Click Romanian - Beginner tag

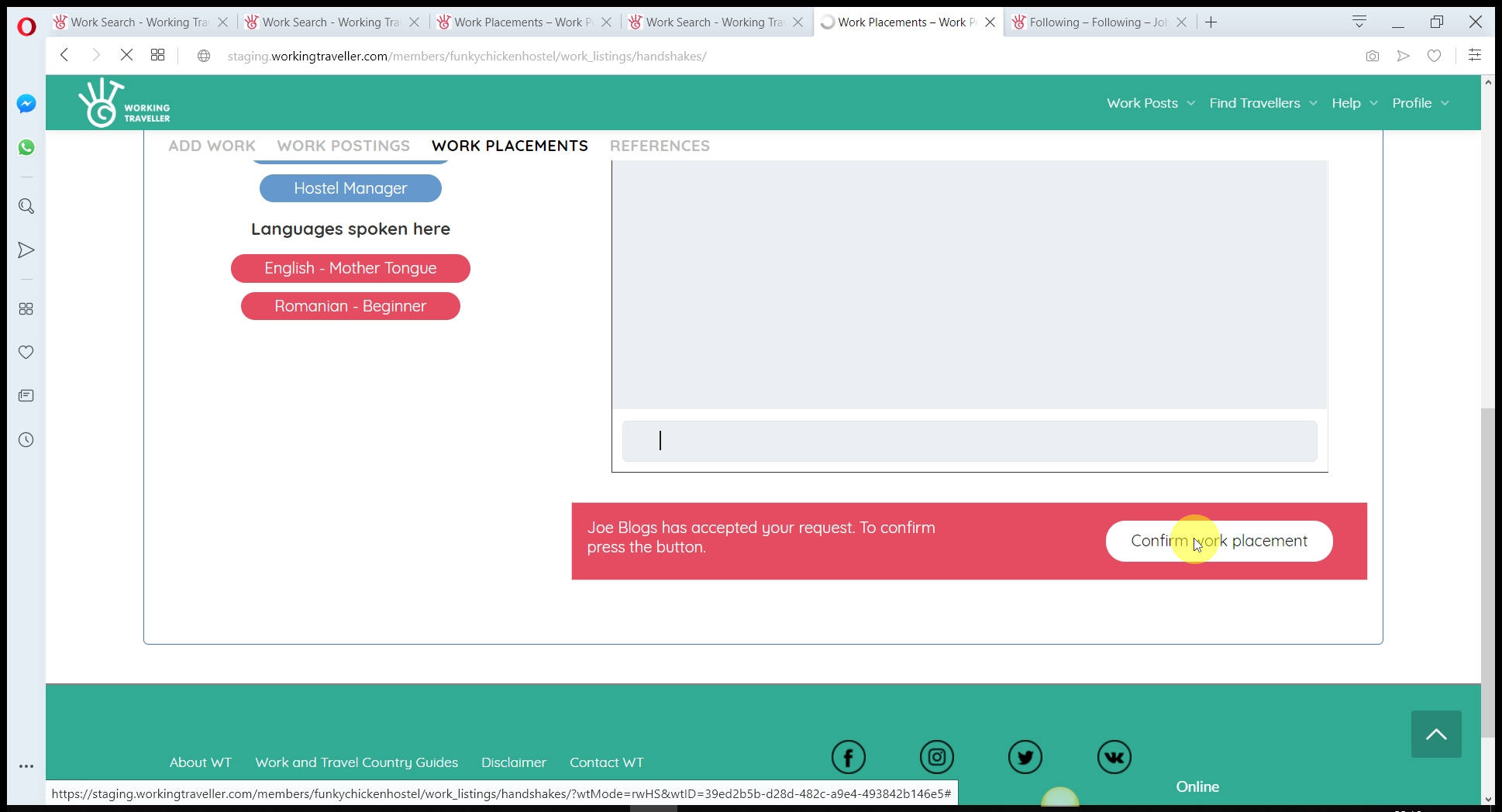click(x=350, y=306)
